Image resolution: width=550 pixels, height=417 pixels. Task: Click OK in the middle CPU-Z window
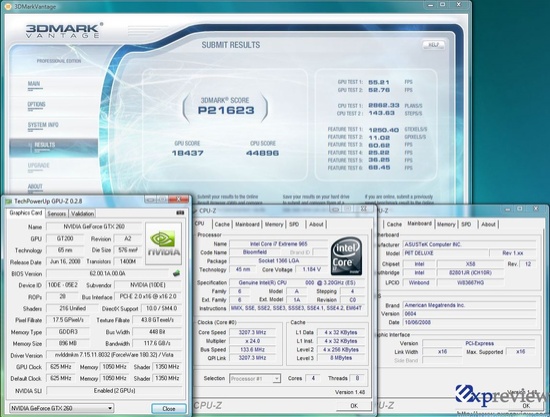[354, 405]
